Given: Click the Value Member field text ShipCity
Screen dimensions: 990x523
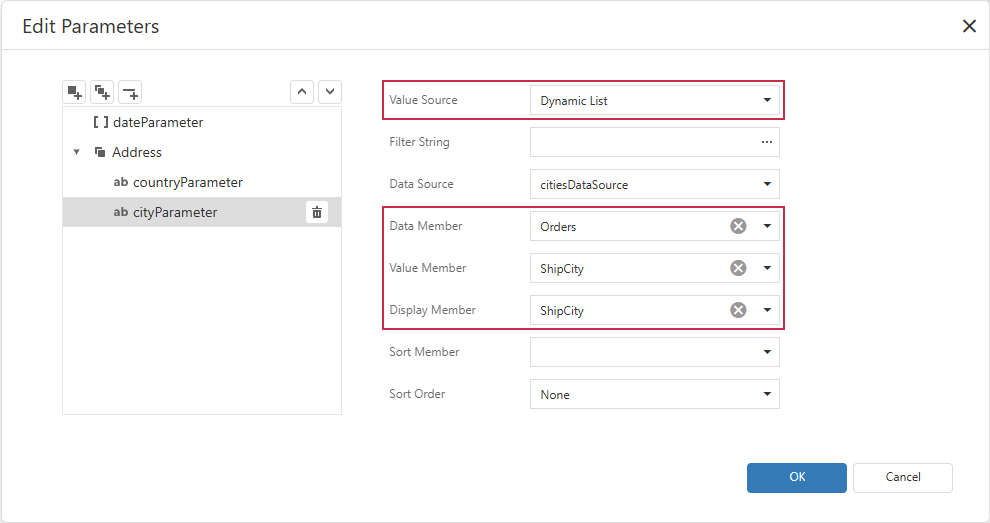Looking at the screenshot, I should click(x=562, y=269).
